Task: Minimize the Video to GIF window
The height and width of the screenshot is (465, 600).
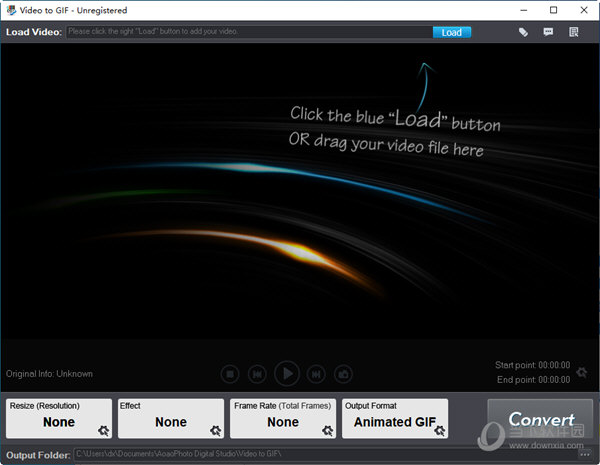Action: coord(524,10)
